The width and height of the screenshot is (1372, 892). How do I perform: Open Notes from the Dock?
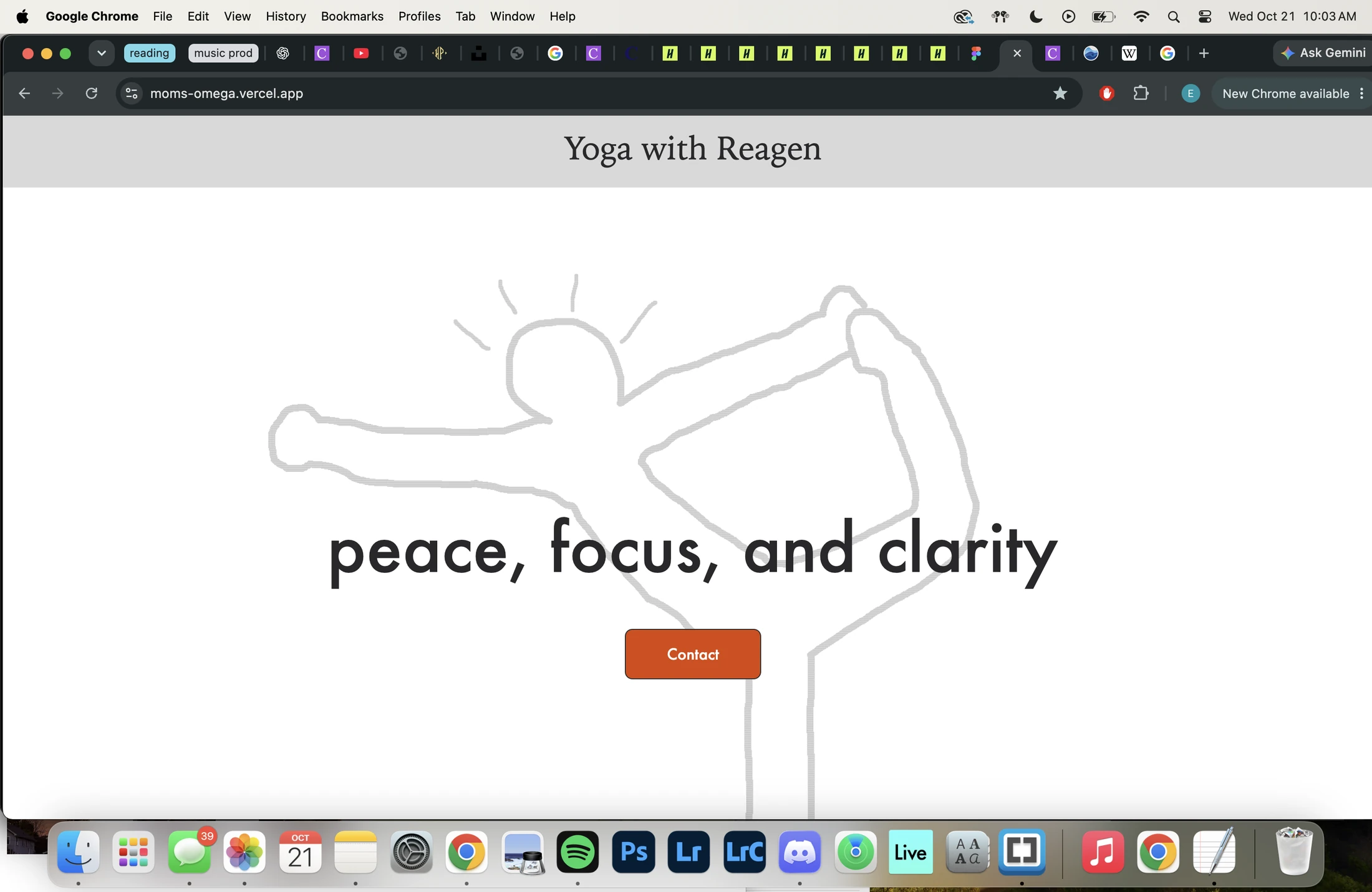tap(355, 851)
